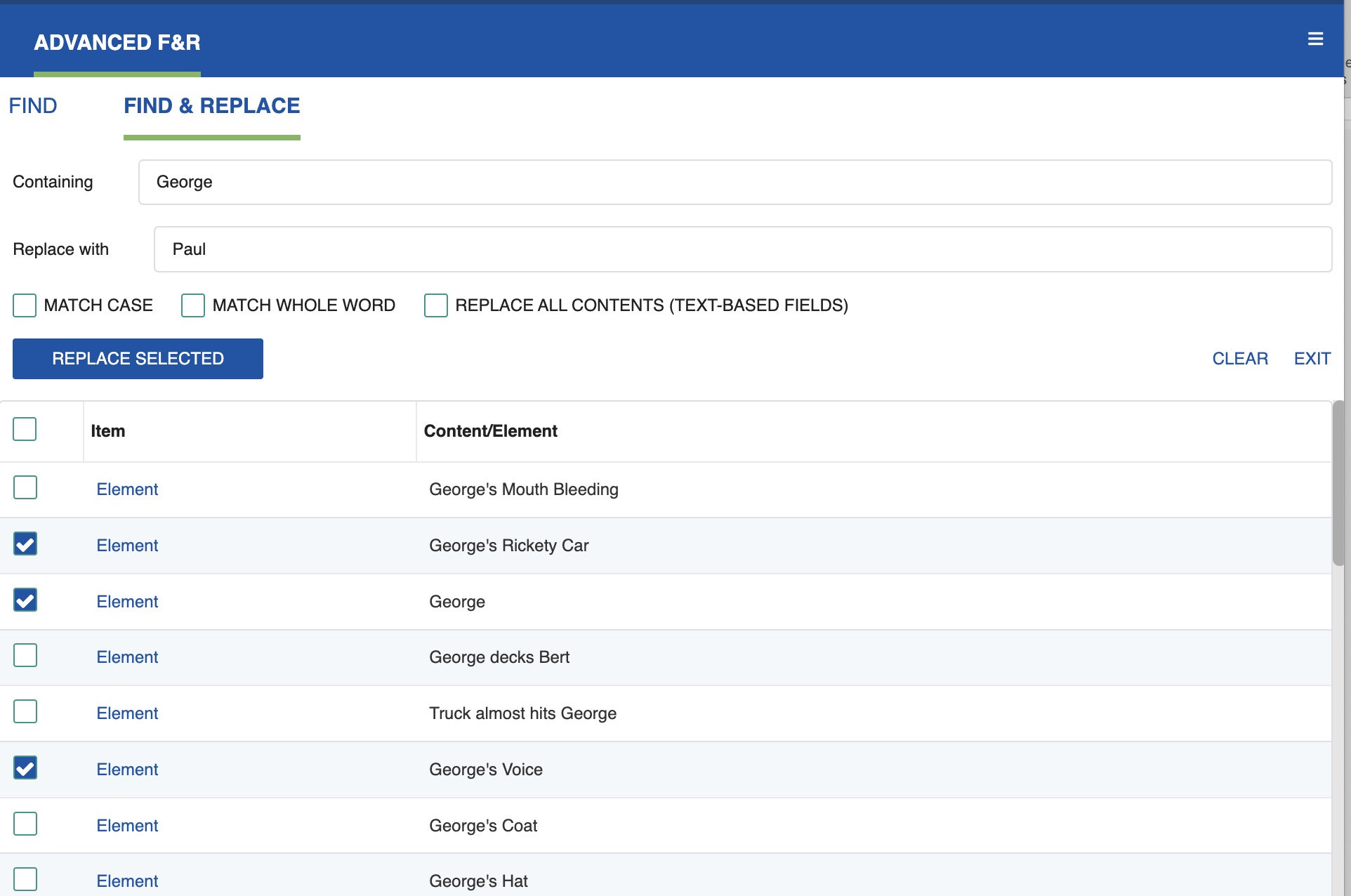Enable the Match Case checkbox

(x=25, y=305)
